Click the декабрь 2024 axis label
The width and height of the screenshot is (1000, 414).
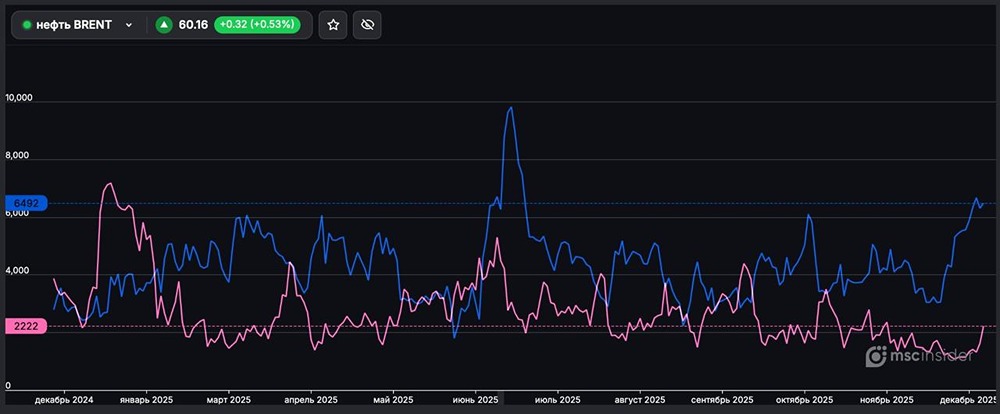tap(64, 400)
